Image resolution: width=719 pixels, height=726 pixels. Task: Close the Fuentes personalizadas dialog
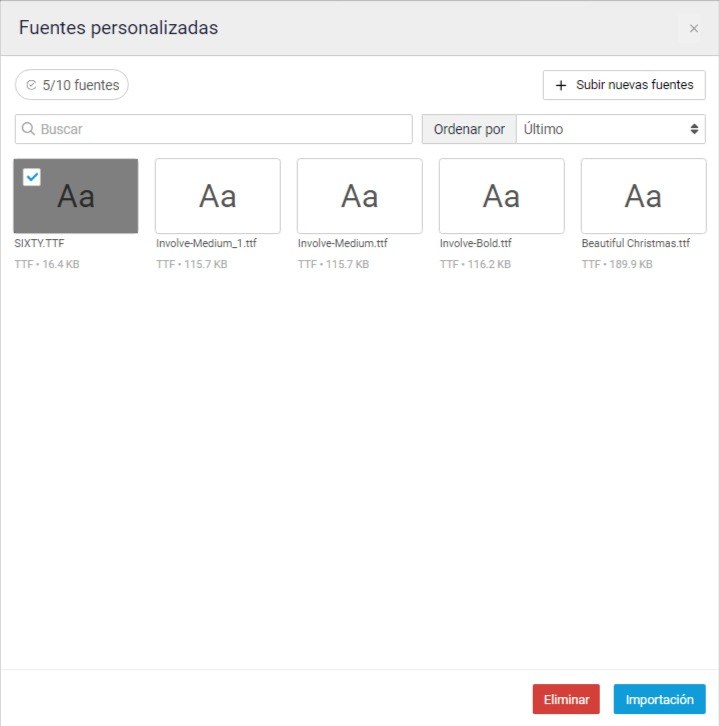(694, 28)
